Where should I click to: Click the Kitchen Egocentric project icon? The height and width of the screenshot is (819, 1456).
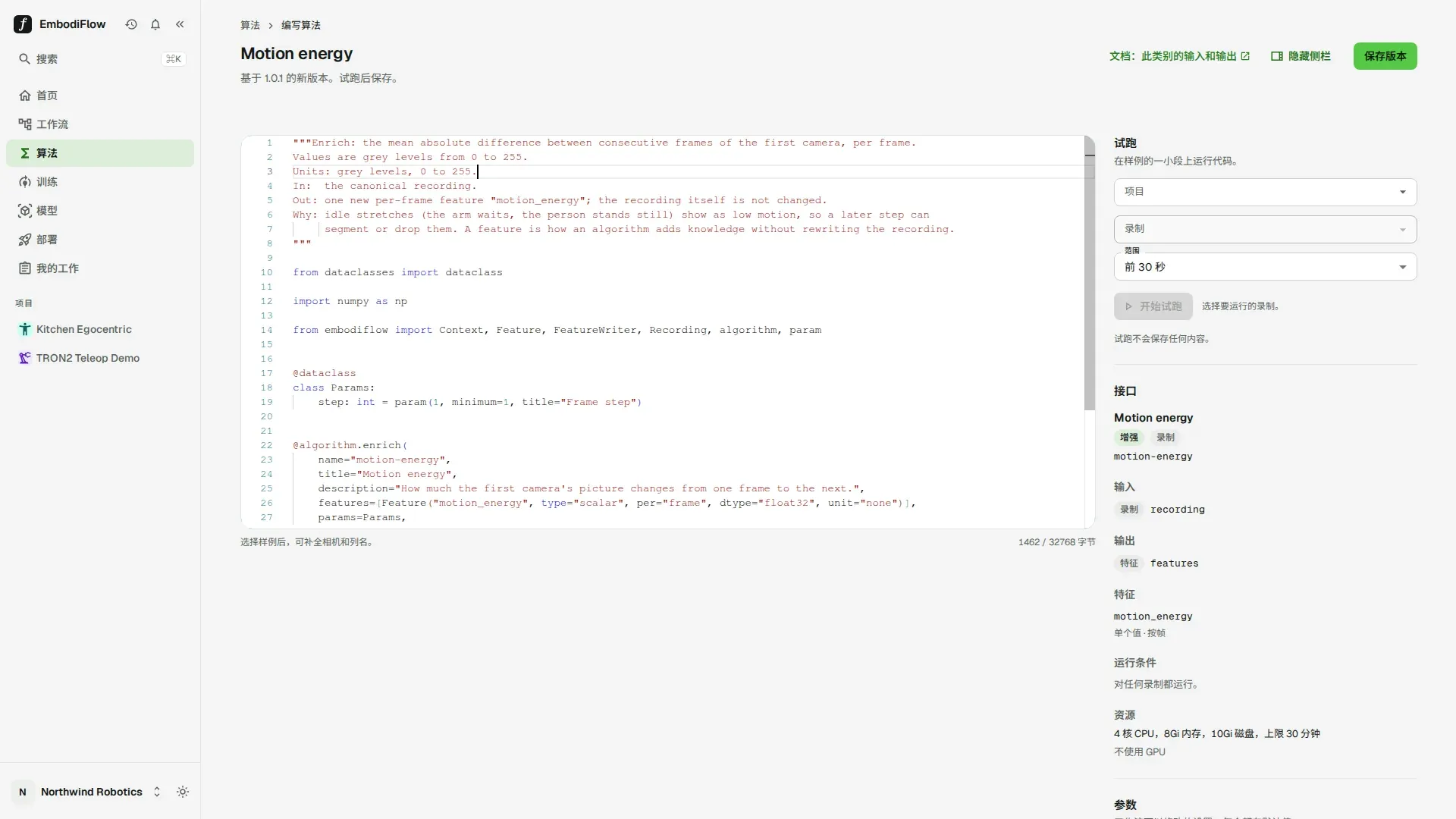point(25,329)
